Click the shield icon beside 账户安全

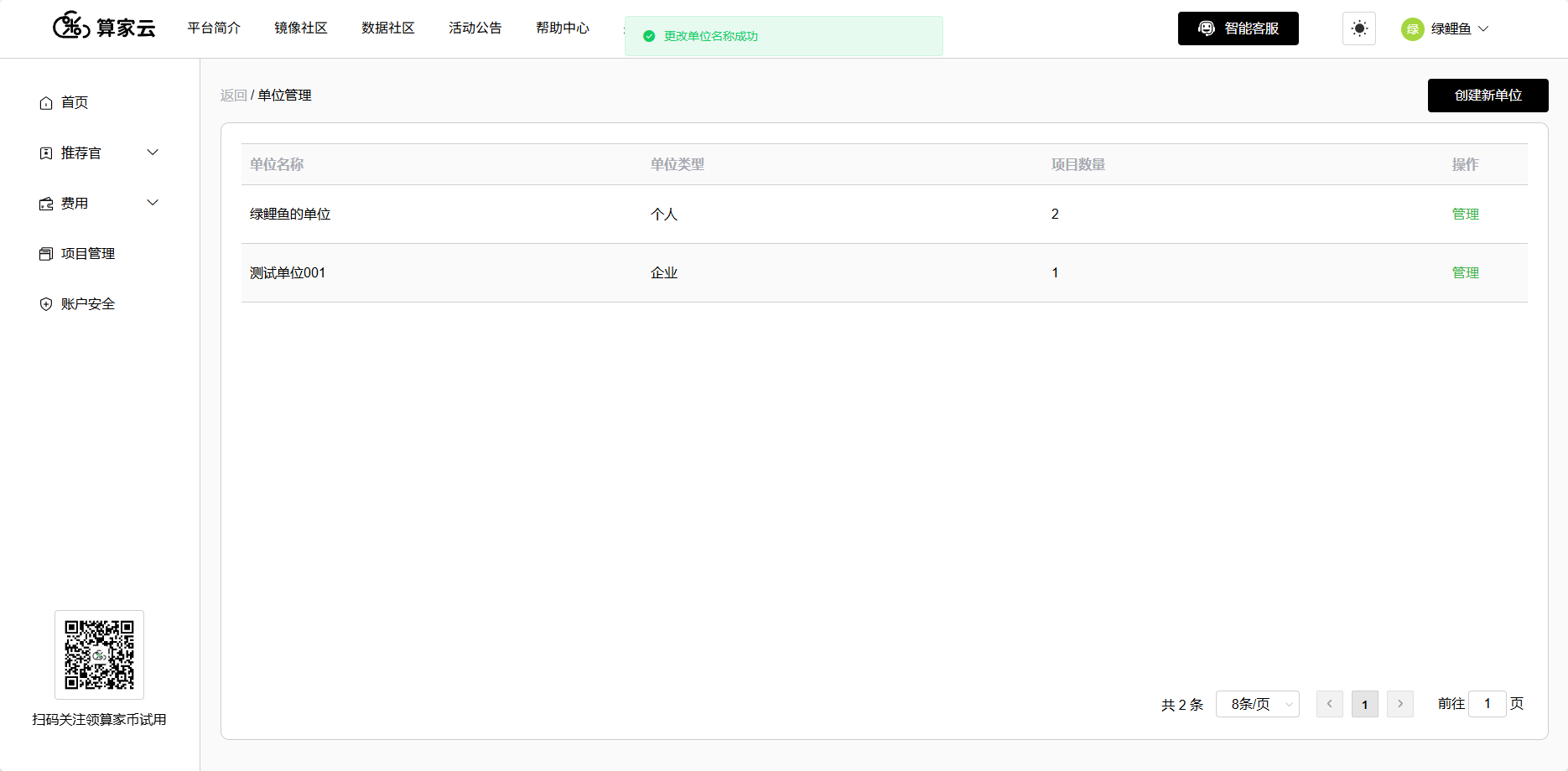(x=46, y=304)
